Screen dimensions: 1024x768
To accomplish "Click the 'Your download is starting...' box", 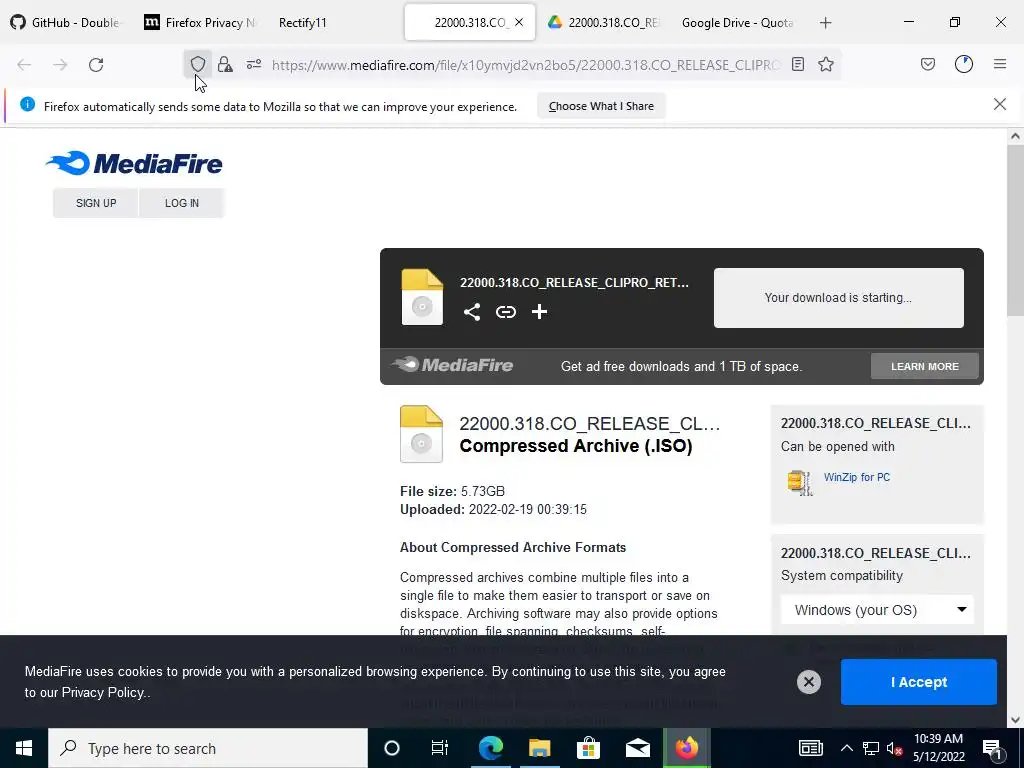I will click(x=839, y=298).
